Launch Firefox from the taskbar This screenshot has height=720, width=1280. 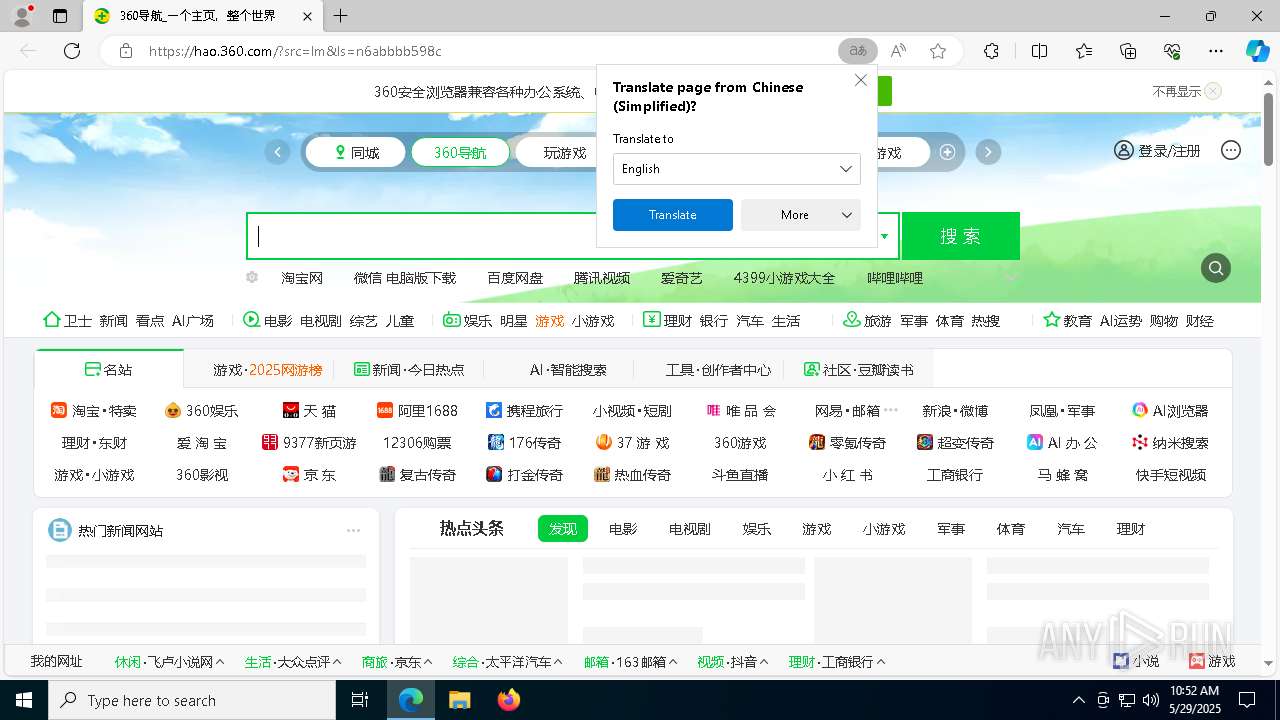(x=508, y=700)
